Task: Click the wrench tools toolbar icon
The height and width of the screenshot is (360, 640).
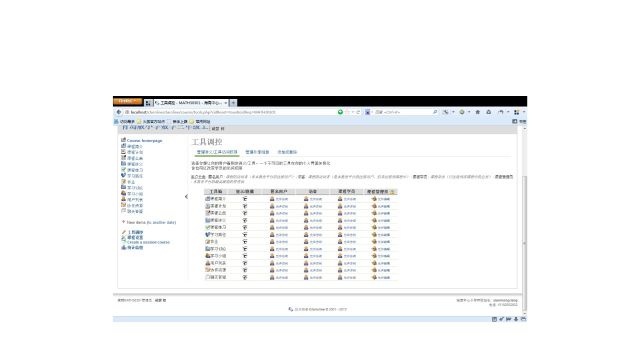Action: pos(446,112)
